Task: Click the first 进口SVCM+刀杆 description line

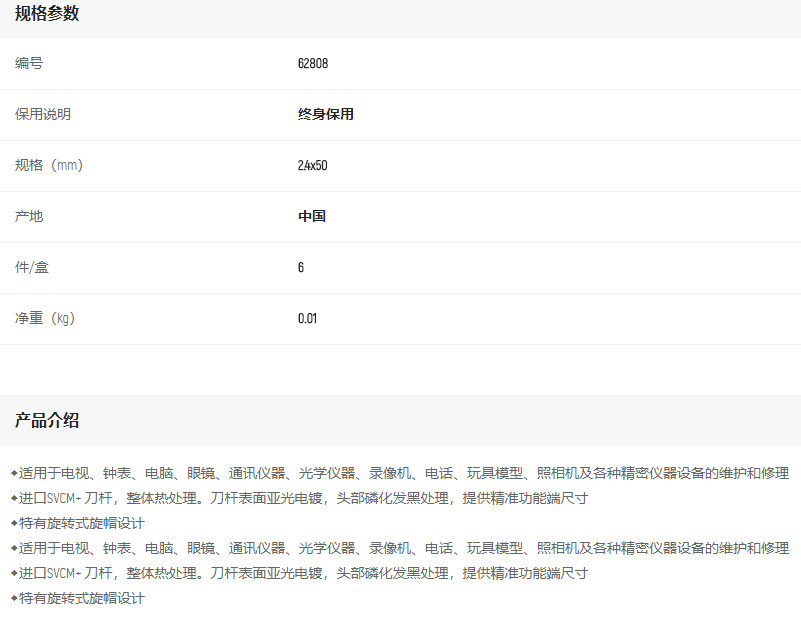Action: [300, 498]
